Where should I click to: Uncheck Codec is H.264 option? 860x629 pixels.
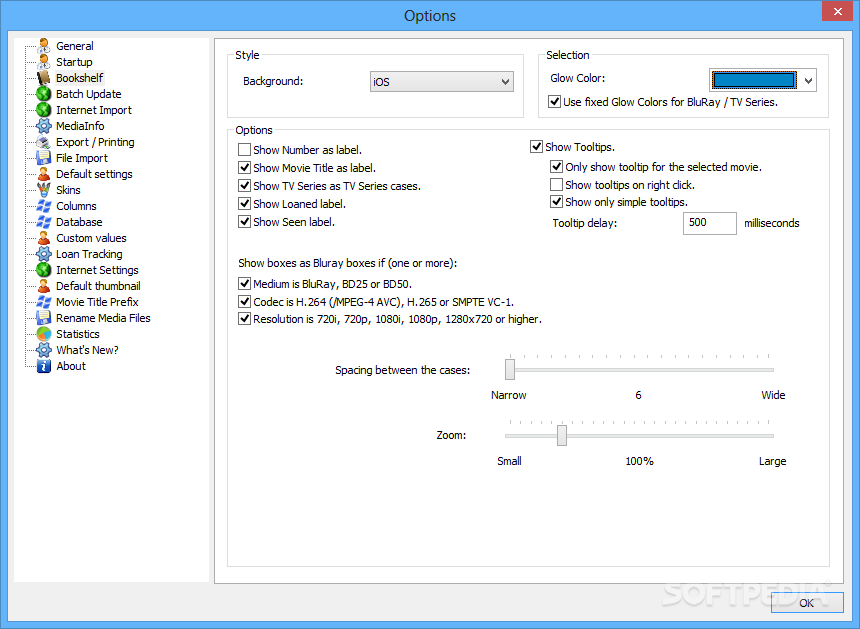[x=245, y=302]
